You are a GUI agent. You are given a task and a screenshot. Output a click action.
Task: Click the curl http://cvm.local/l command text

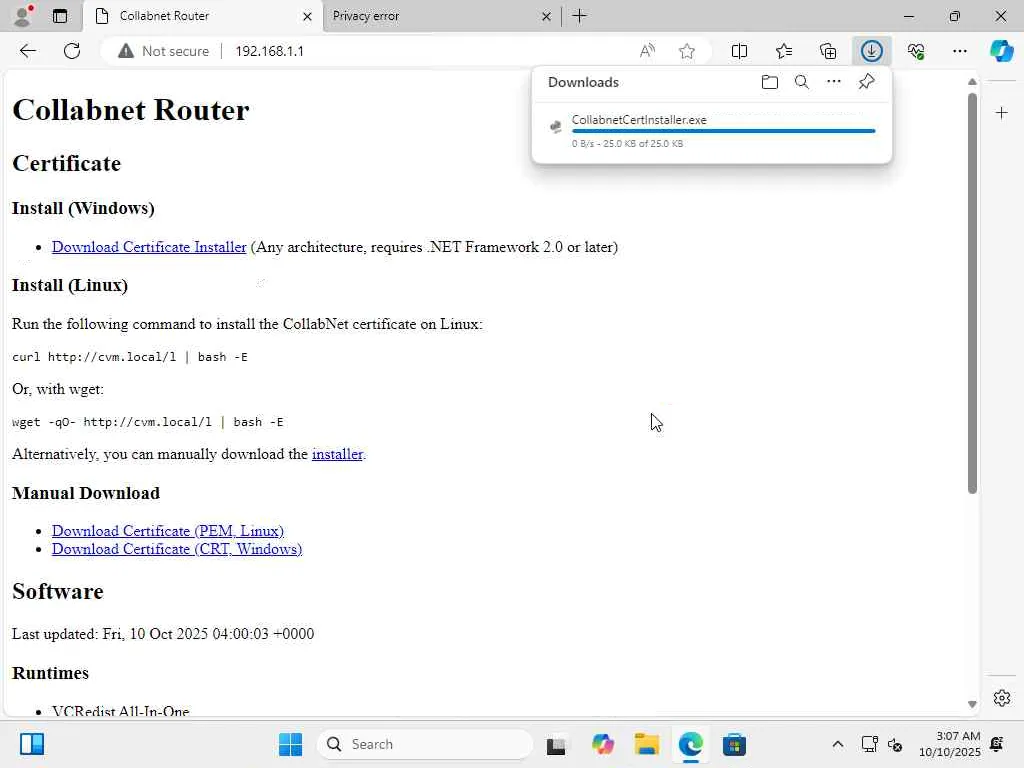tap(130, 357)
